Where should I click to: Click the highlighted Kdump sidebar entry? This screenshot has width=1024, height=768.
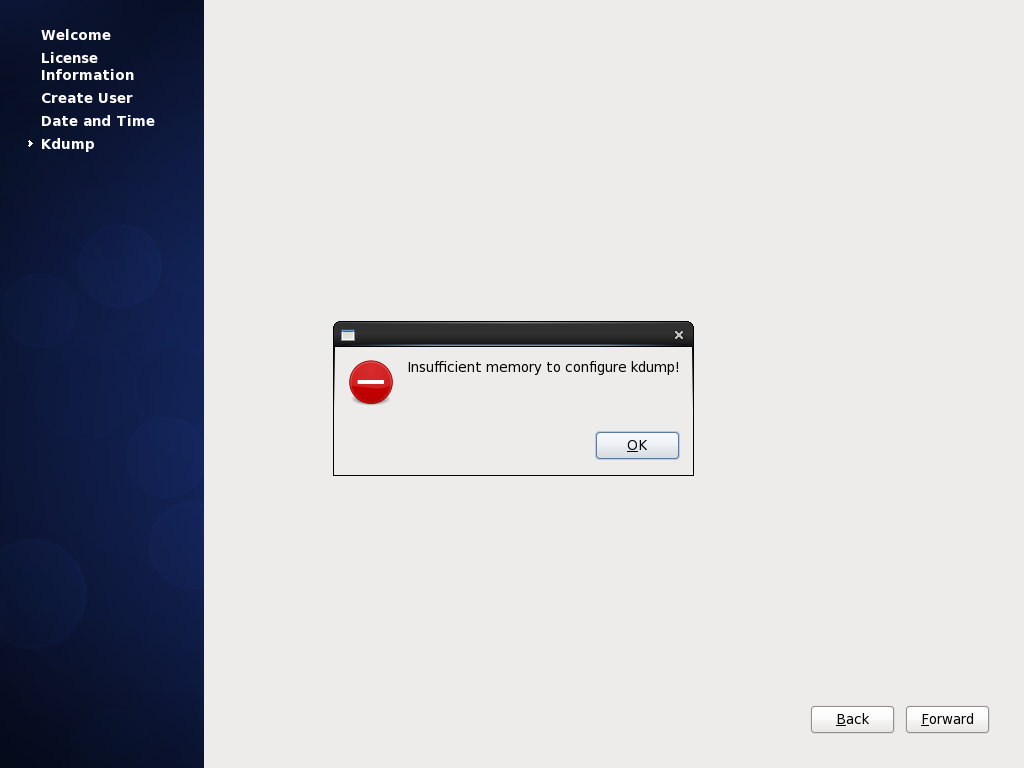(67, 144)
